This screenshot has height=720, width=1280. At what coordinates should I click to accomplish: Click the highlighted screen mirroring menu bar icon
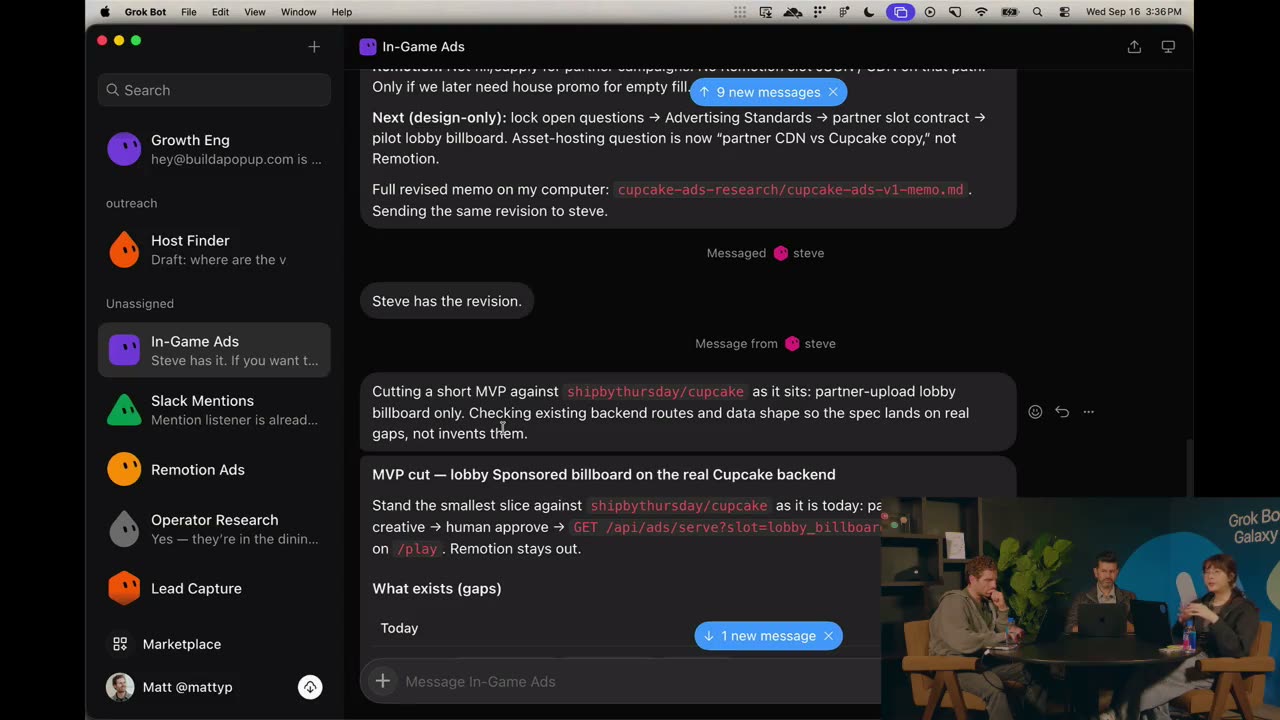(x=900, y=12)
